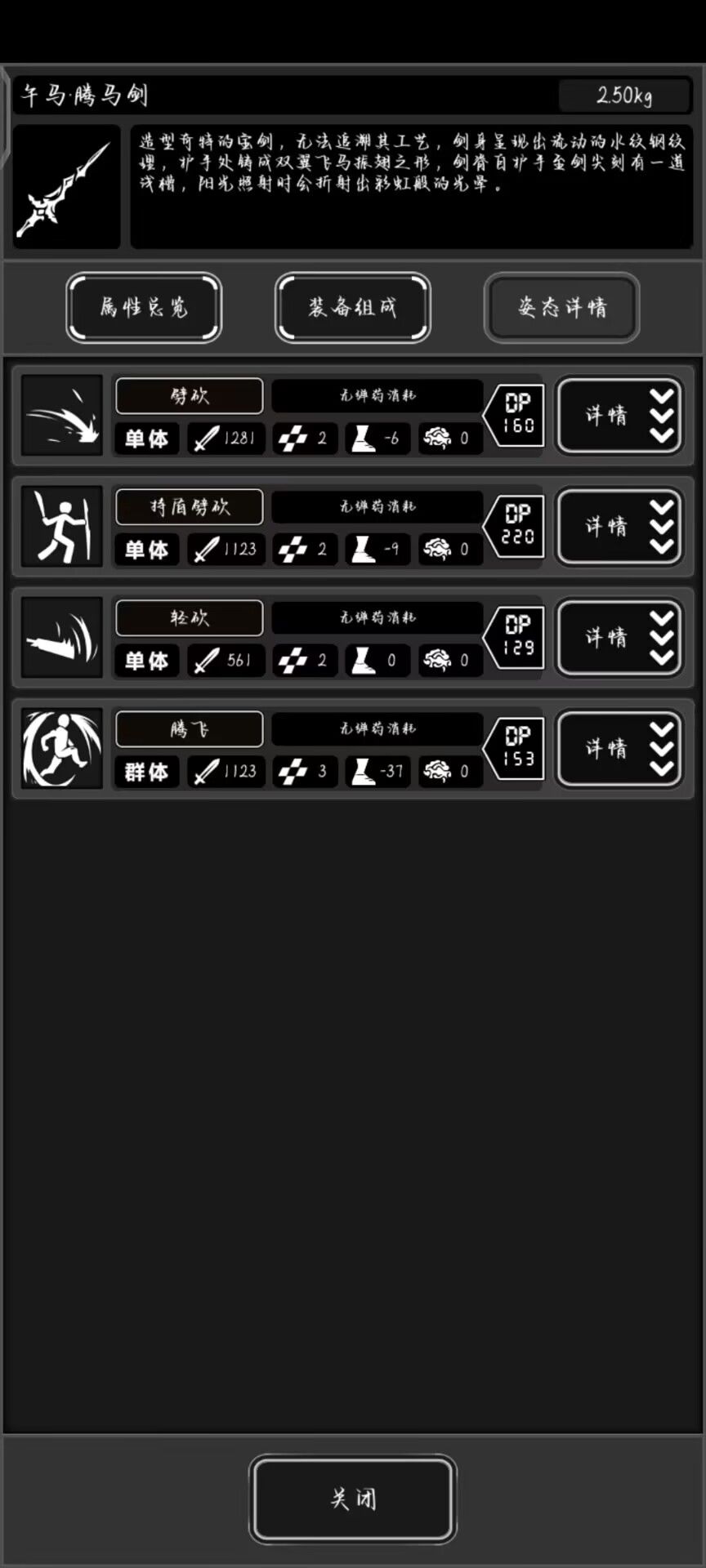Viewport: 706px width, 1568px height.
Task: Click the brain icon in the 持盾劈砍 row
Action: (437, 549)
